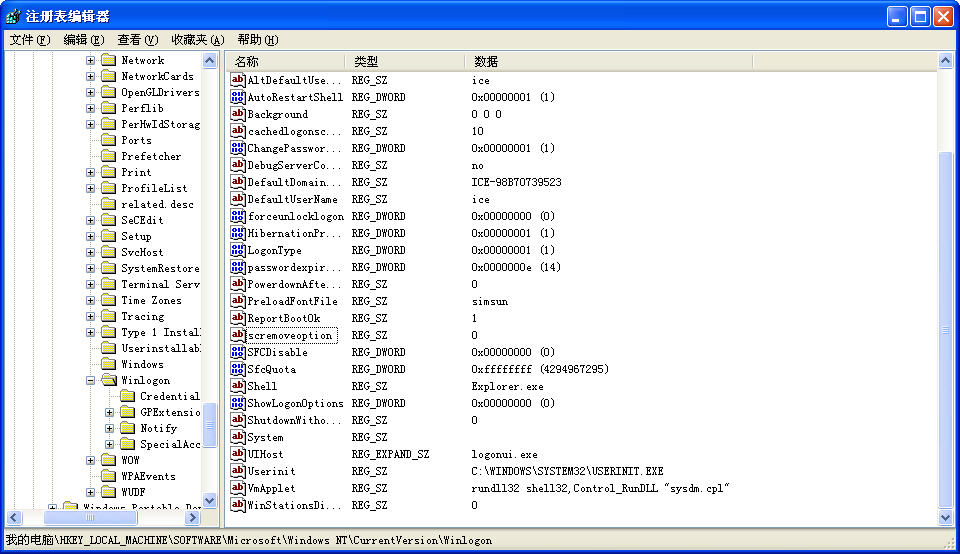Expand the SvcHost tree node

tap(91, 252)
